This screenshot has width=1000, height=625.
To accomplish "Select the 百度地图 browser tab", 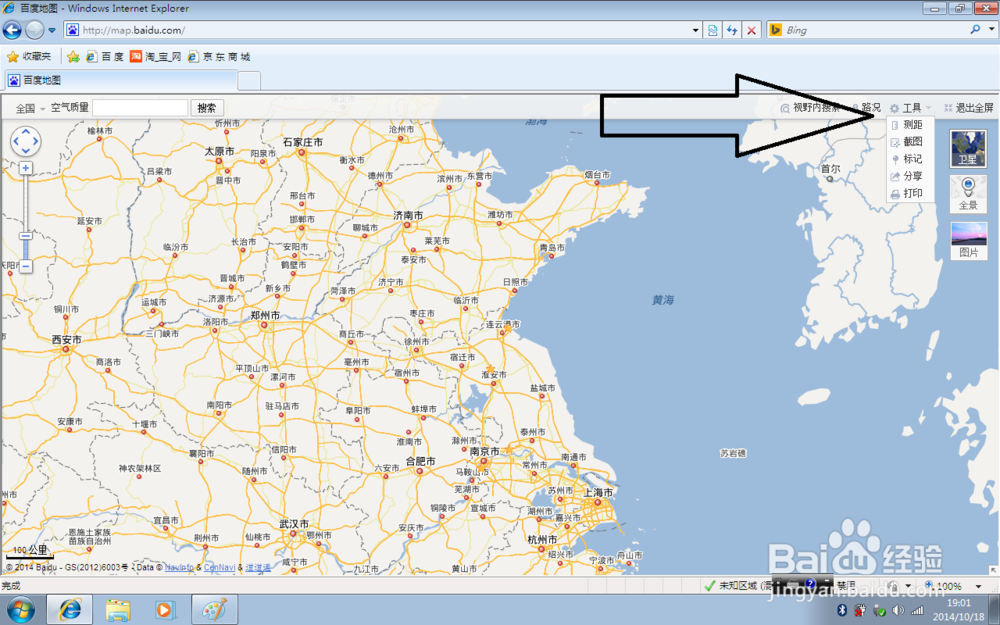I will [x=120, y=80].
